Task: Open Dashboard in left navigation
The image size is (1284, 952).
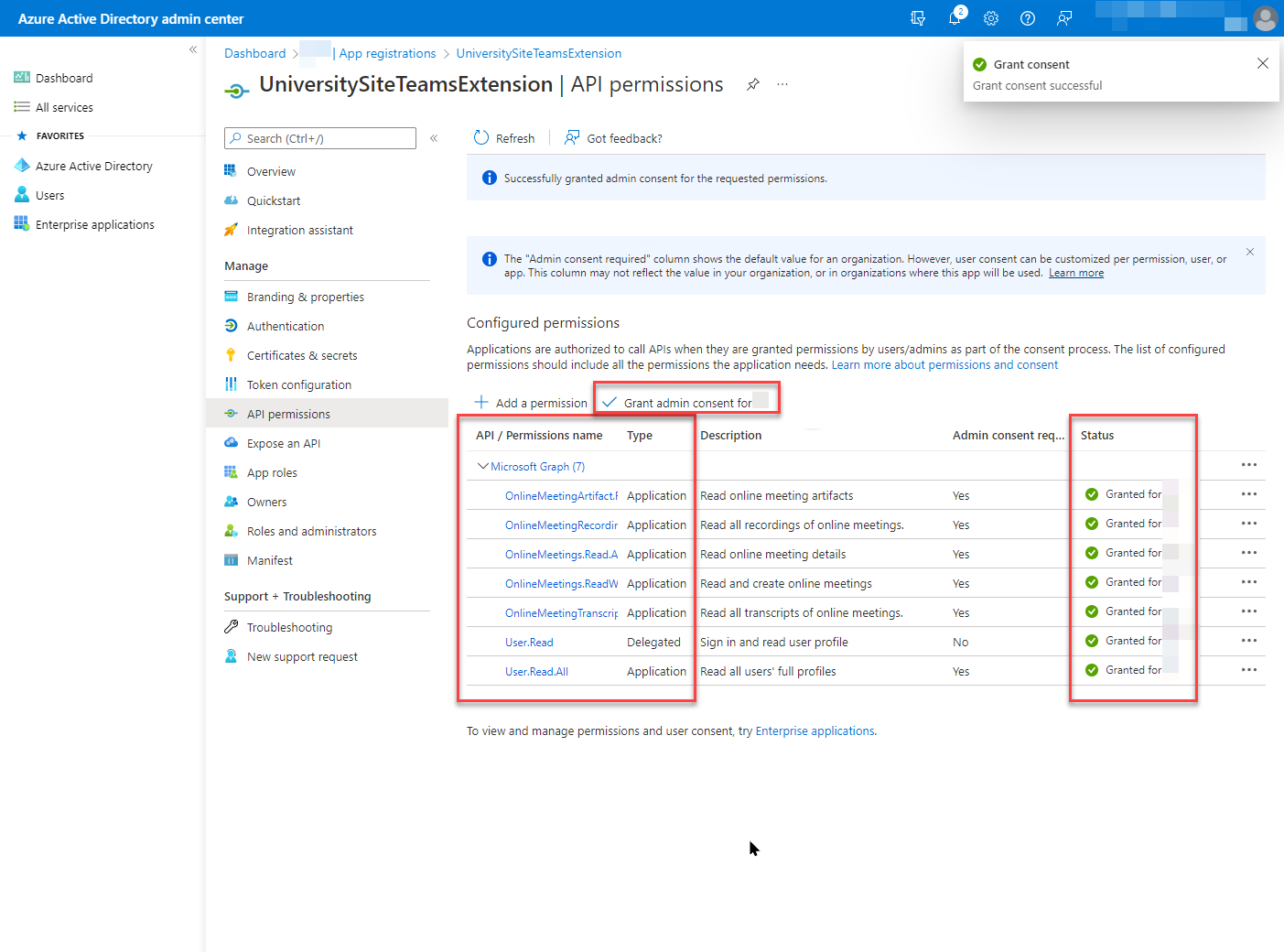Action: pyautogui.click(x=54, y=78)
